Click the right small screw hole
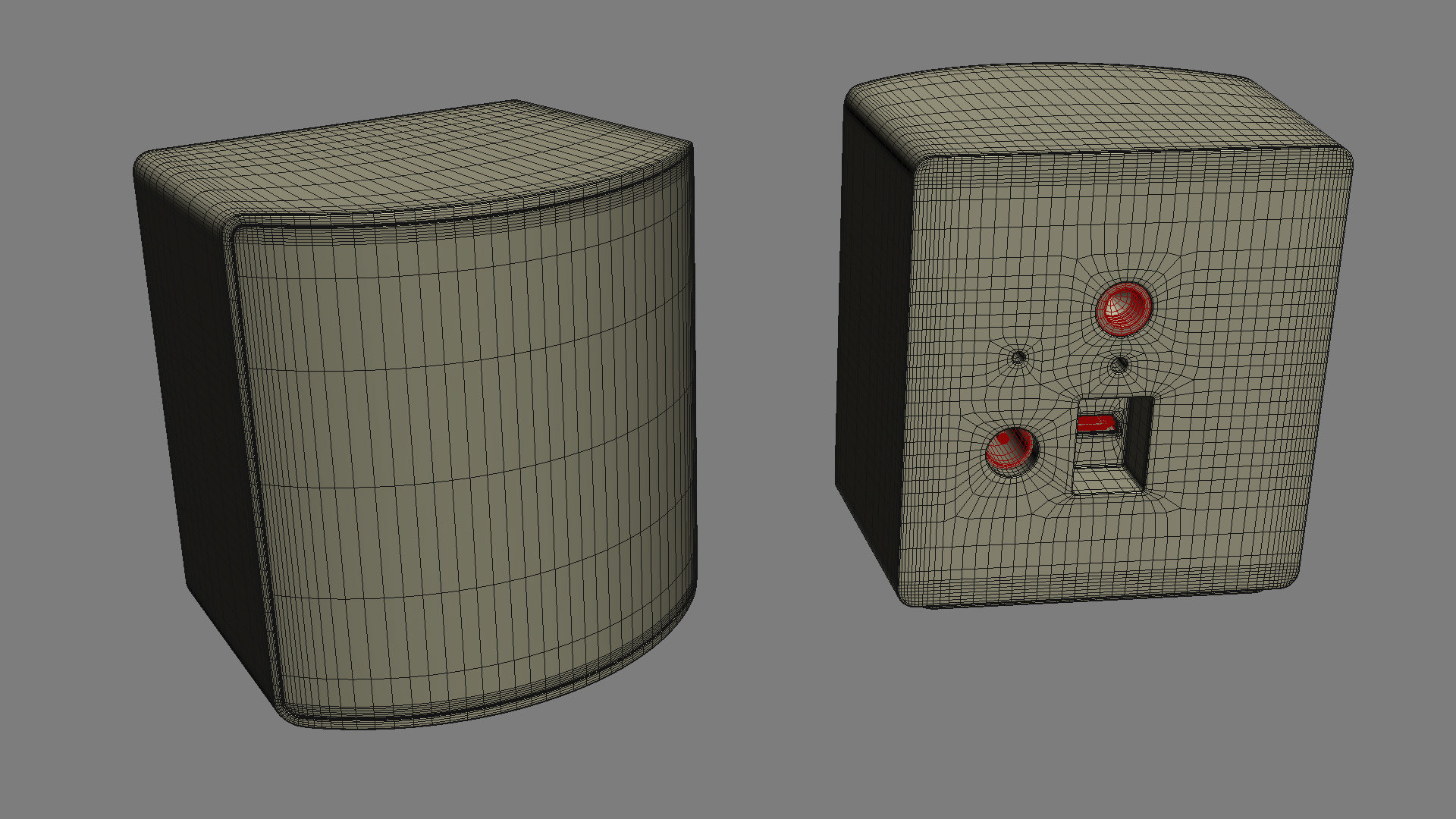 (x=1119, y=366)
